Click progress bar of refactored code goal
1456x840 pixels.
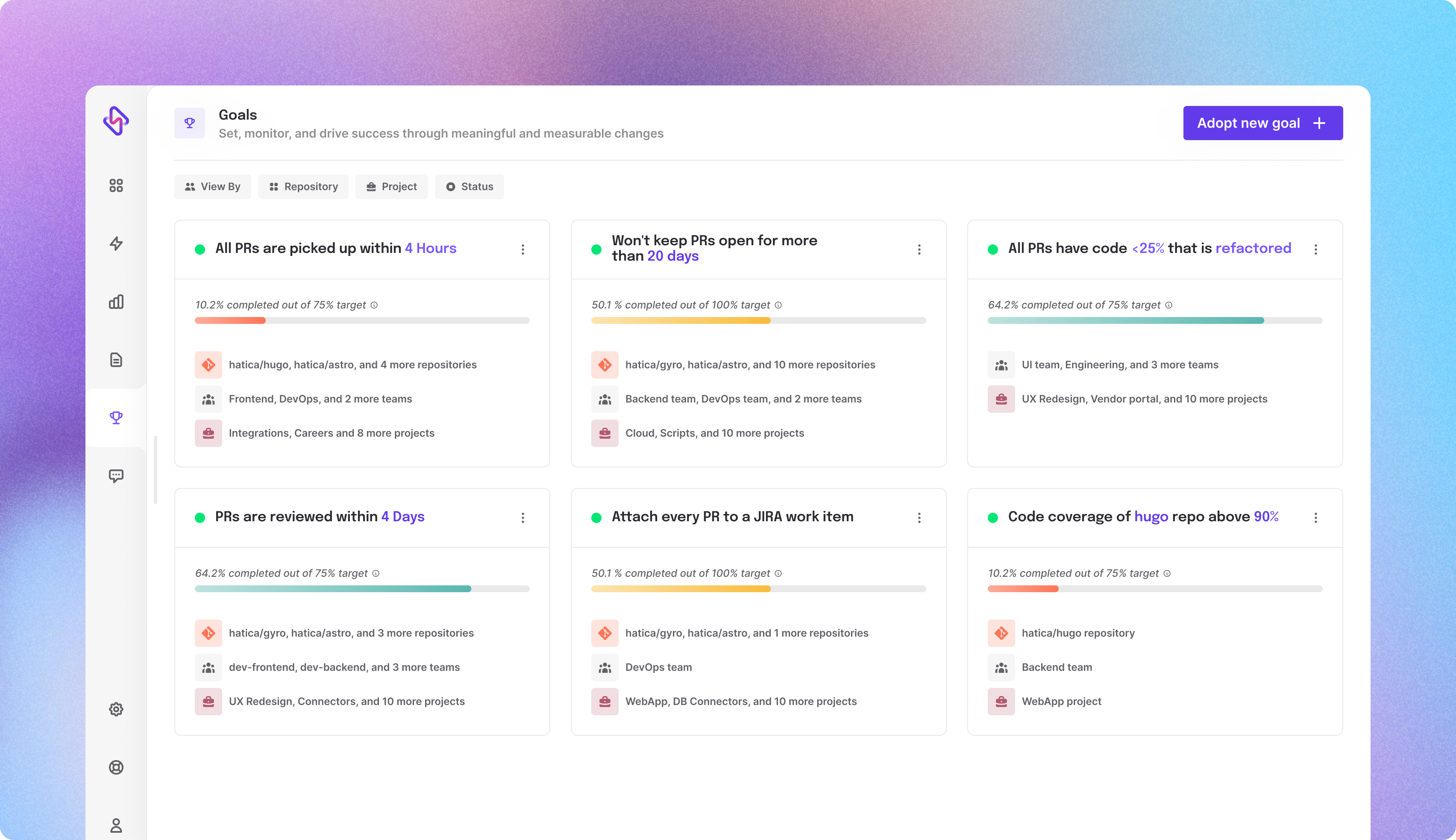[x=1154, y=320]
